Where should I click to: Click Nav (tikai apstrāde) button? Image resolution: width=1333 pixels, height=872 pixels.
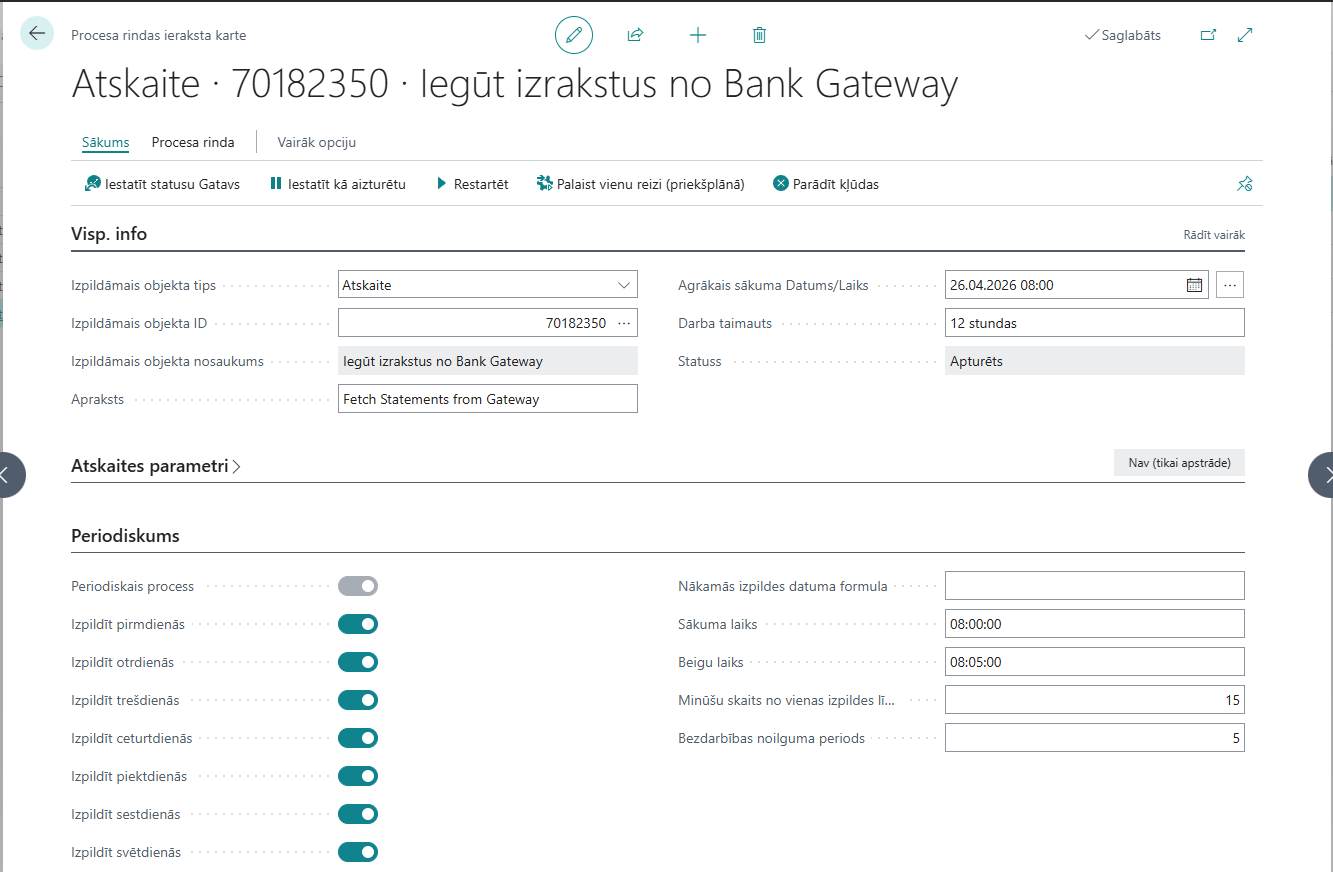coord(1179,463)
